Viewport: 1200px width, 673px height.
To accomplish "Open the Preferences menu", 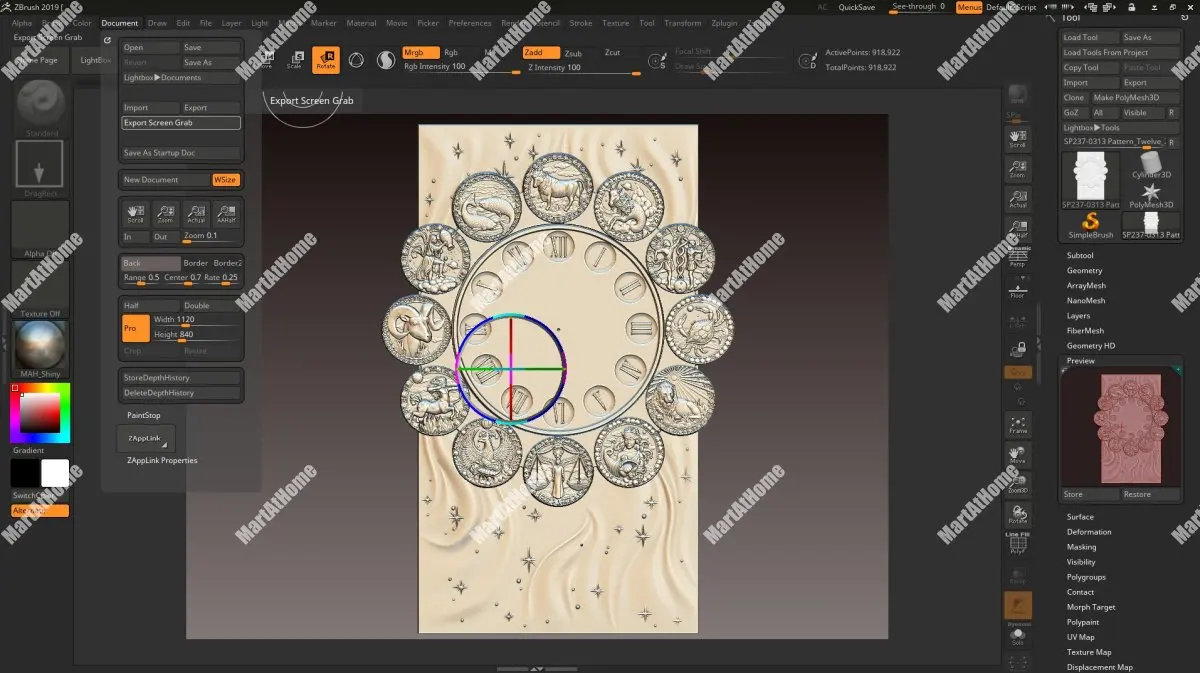I will click(469, 23).
